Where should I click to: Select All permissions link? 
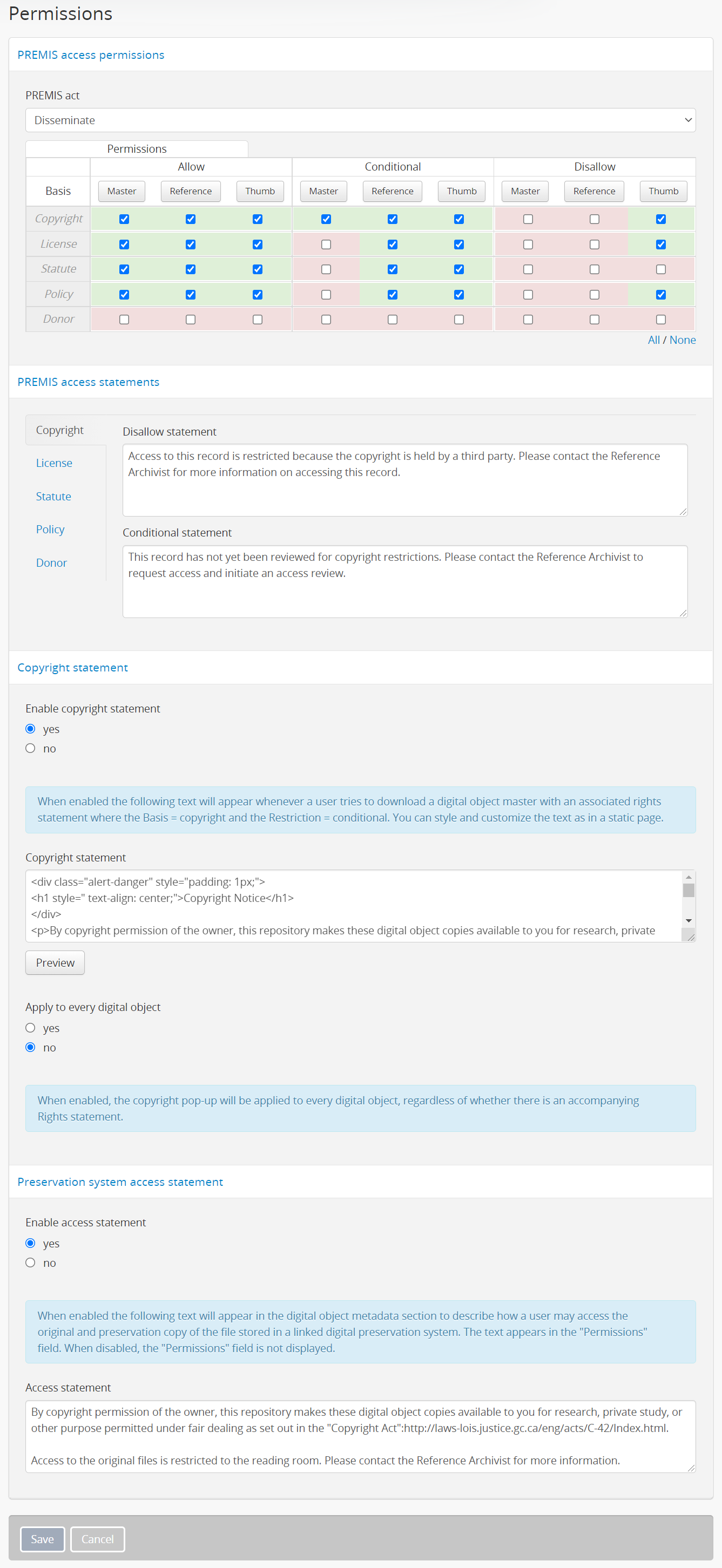point(653,340)
